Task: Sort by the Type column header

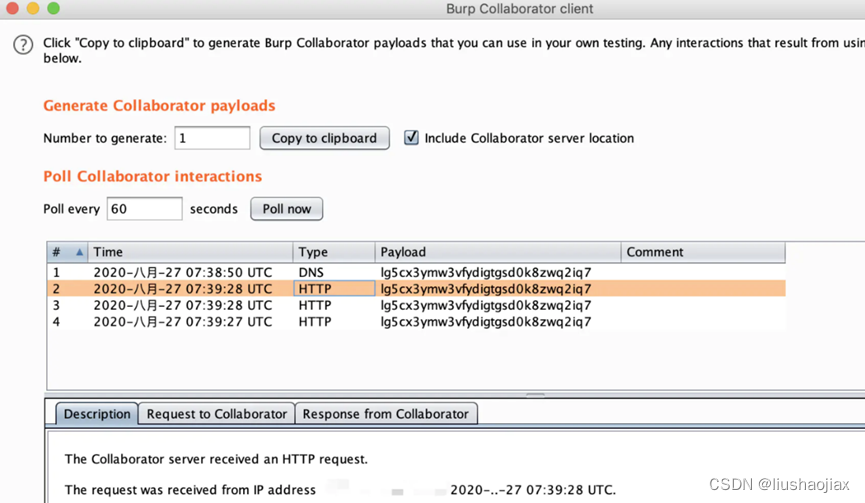Action: (334, 252)
